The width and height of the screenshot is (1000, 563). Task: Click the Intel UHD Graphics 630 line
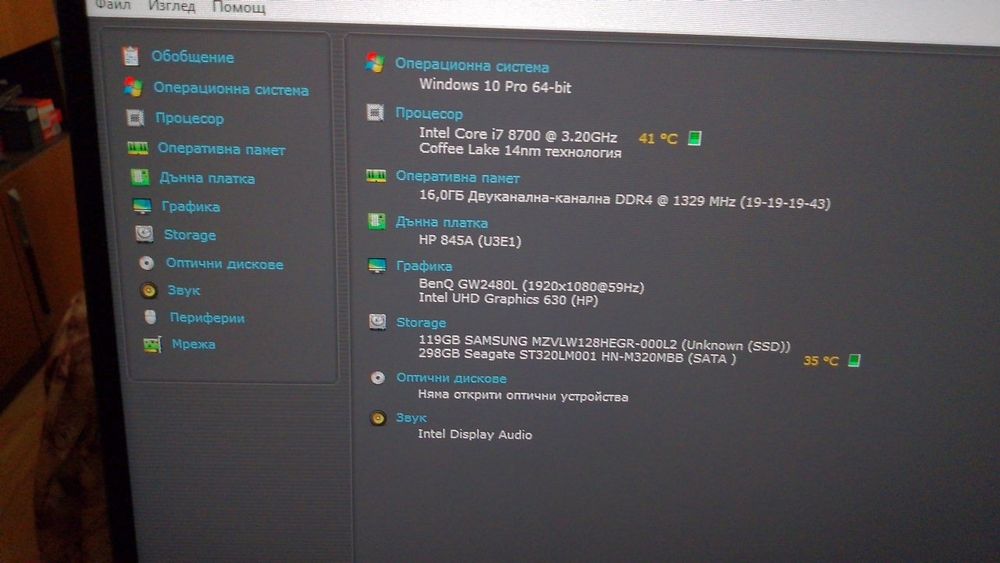[508, 299]
